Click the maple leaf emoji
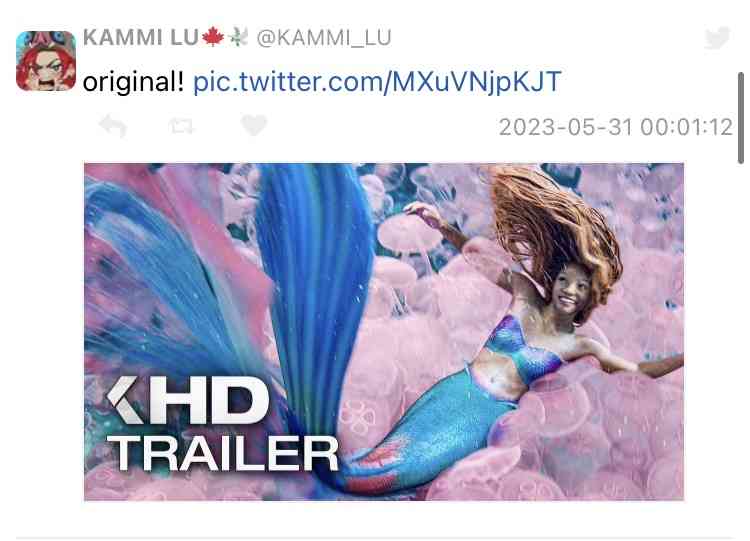Viewport: 750px width, 541px height. coord(213,37)
